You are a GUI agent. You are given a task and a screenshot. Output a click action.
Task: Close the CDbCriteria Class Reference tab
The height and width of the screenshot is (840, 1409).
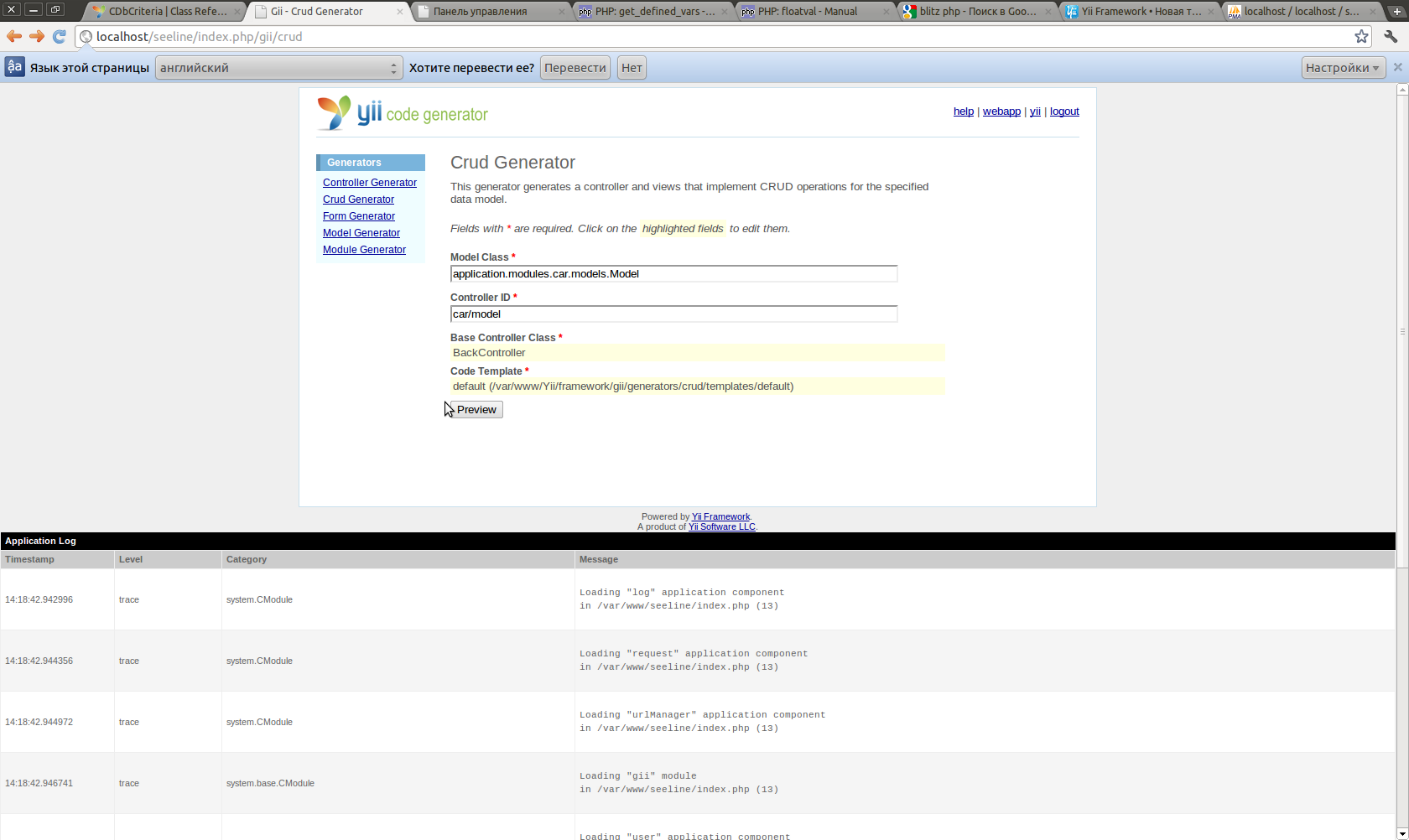pyautogui.click(x=236, y=12)
